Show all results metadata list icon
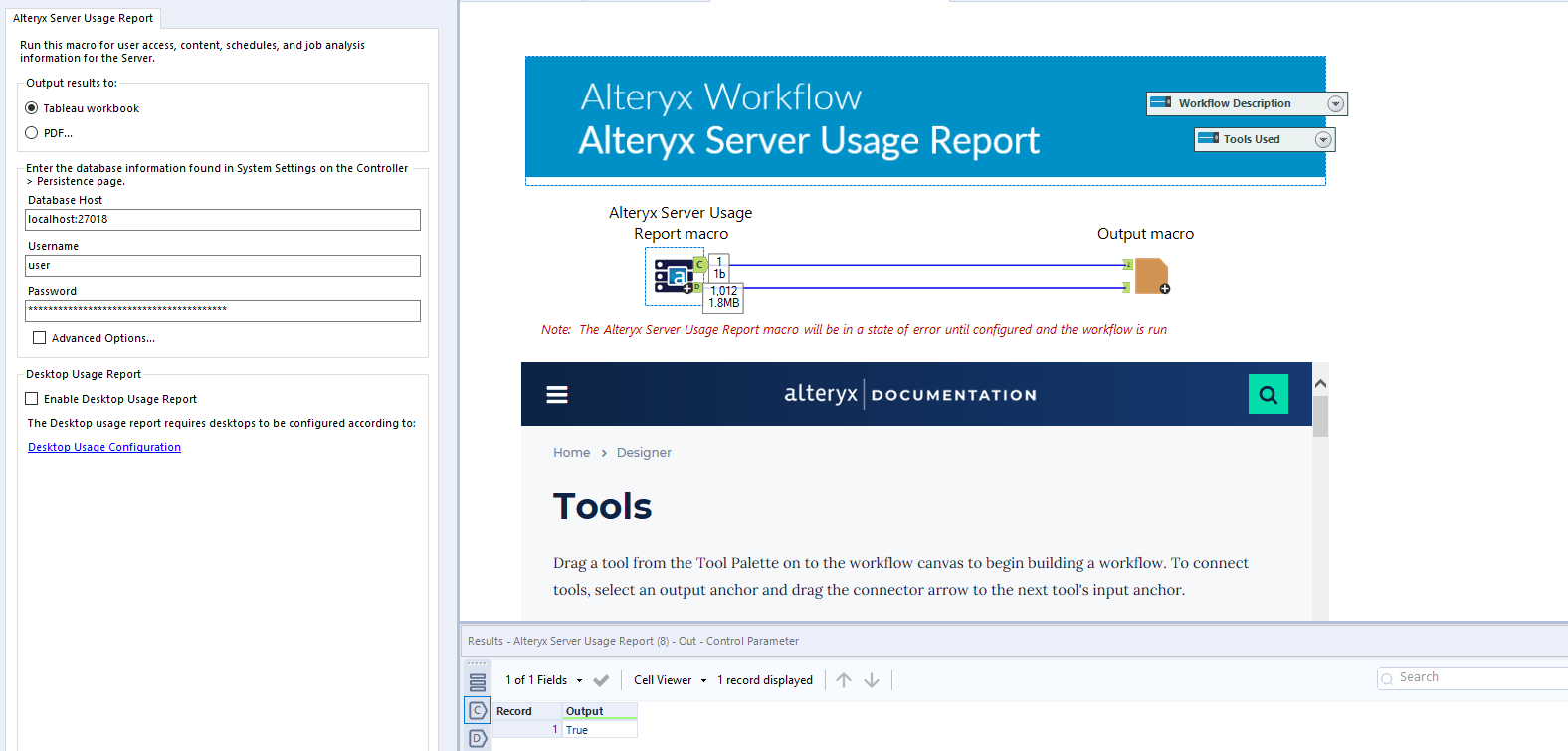 click(x=478, y=682)
